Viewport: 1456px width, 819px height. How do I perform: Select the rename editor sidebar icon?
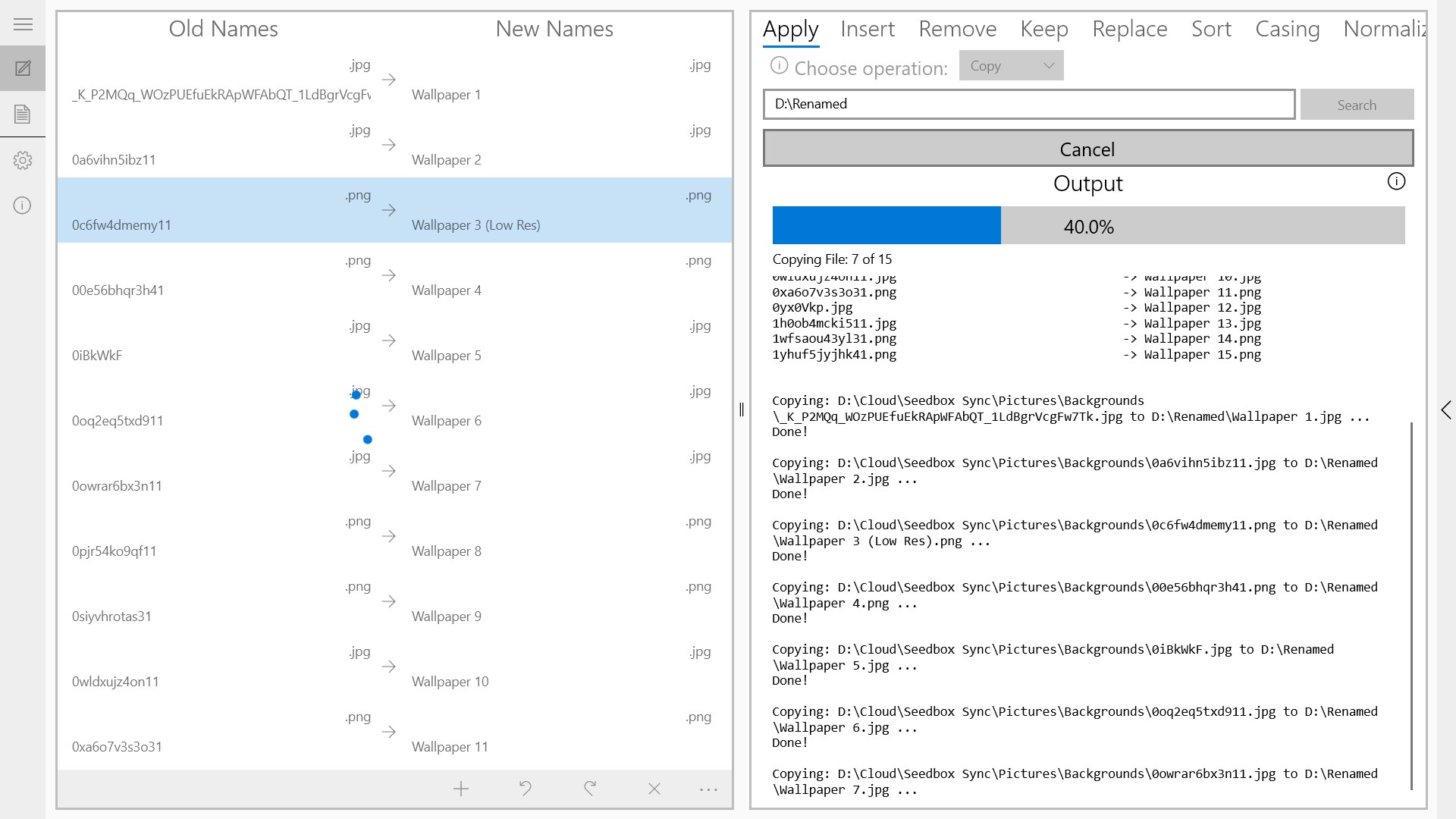pyautogui.click(x=23, y=68)
